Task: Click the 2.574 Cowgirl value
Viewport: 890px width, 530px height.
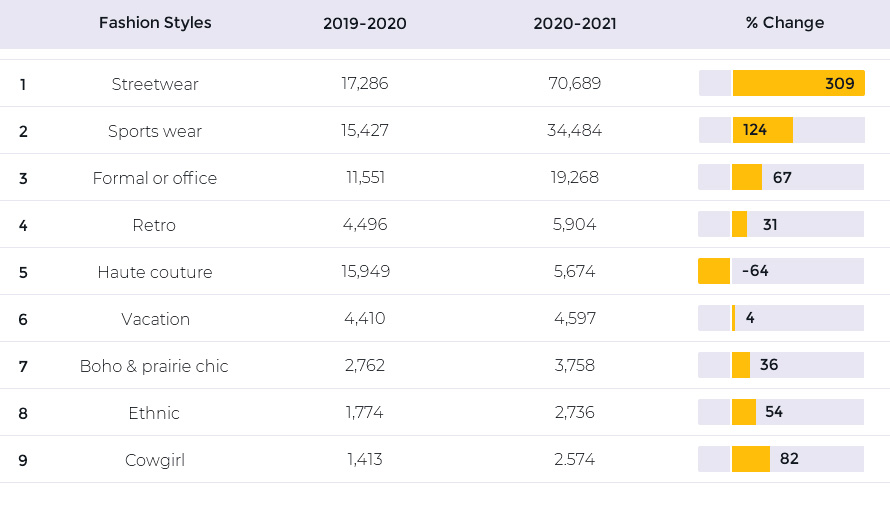Action: tap(574, 459)
